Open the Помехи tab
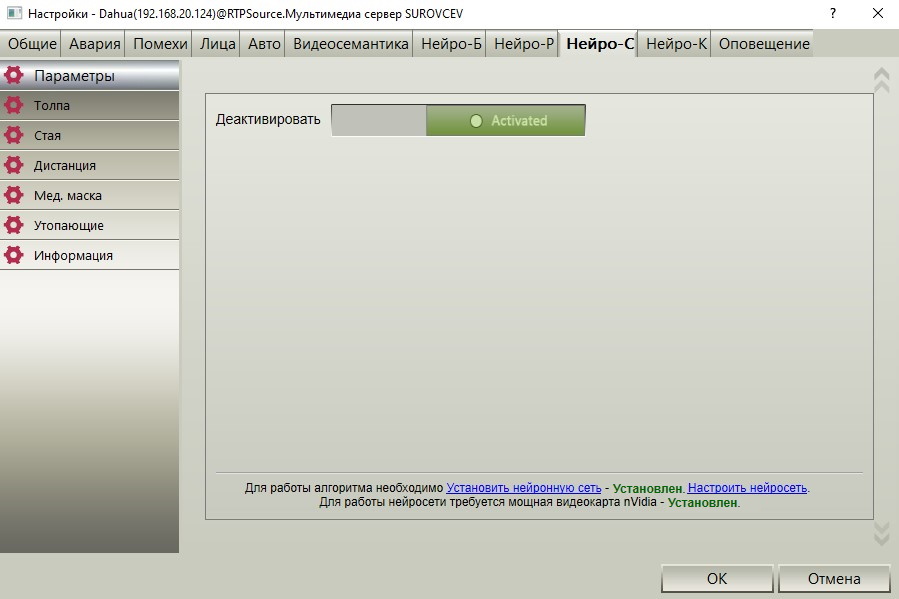The image size is (899, 599). tap(160, 44)
